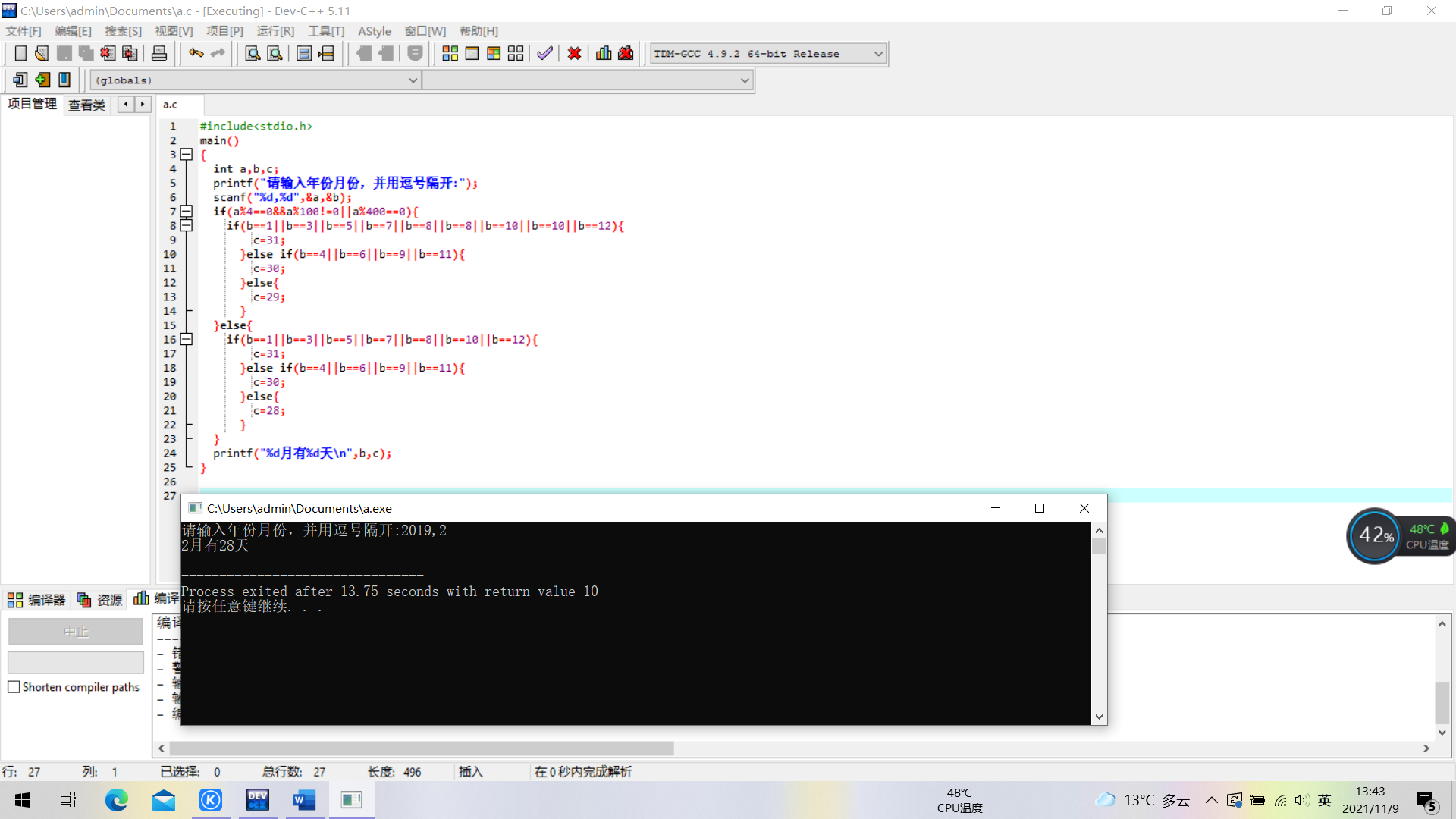
Task: Click the Find magnifier icon
Action: coord(253,54)
